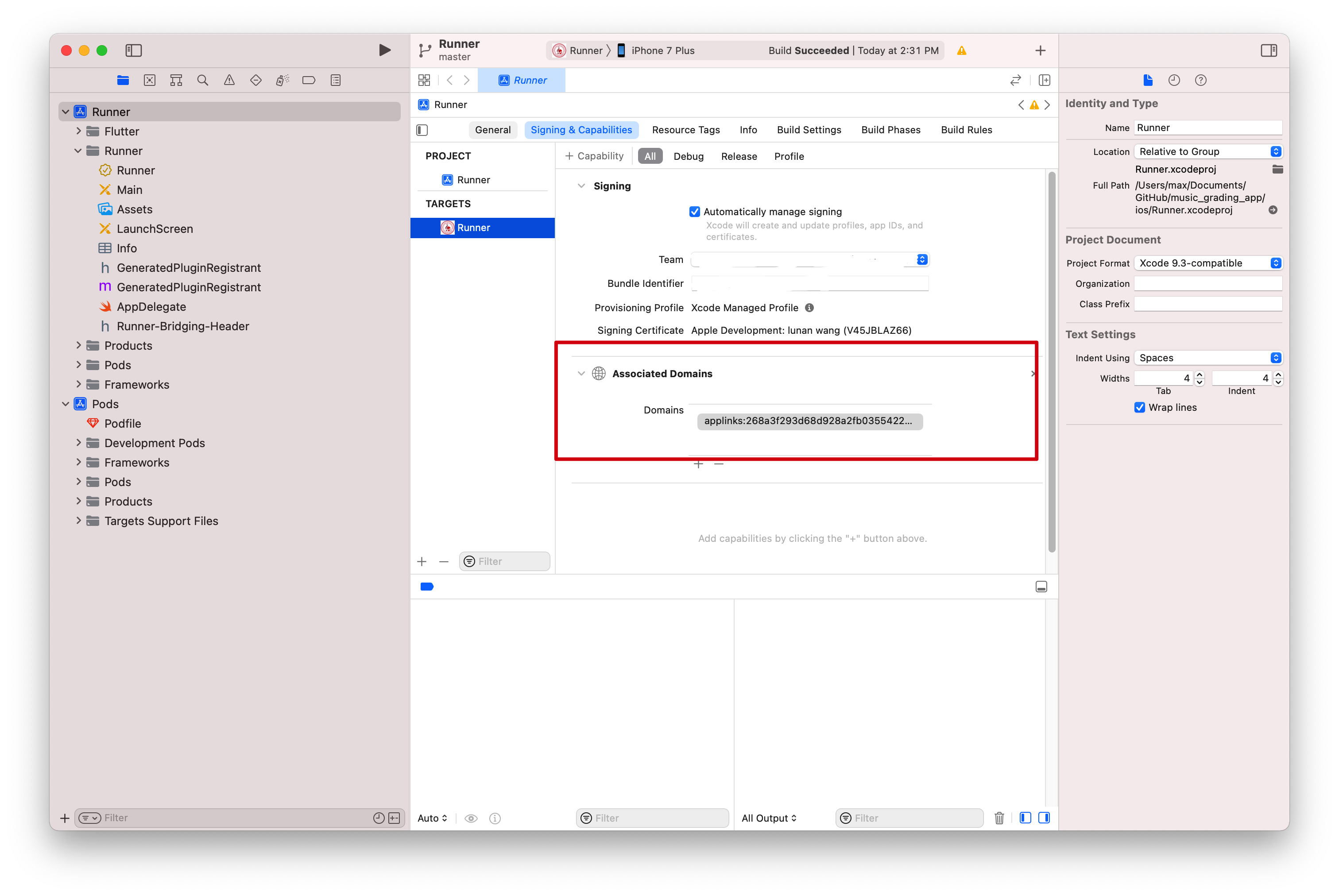Open the Source Control navigator icon
1339x896 pixels.
tap(150, 81)
